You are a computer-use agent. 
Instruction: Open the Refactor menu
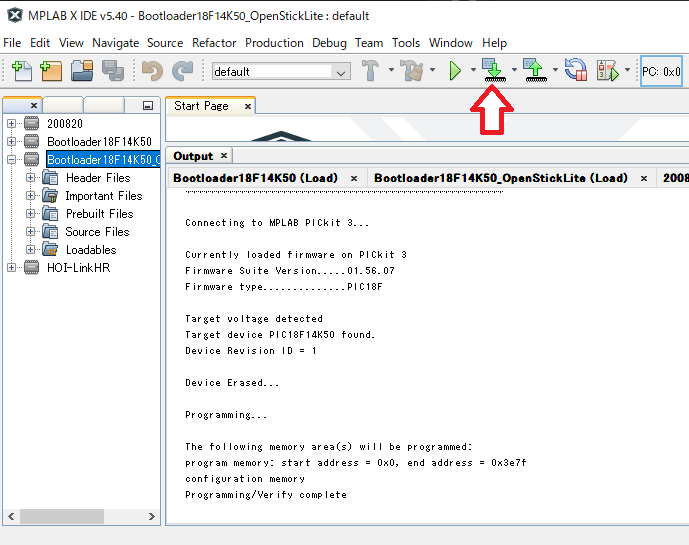click(x=214, y=43)
